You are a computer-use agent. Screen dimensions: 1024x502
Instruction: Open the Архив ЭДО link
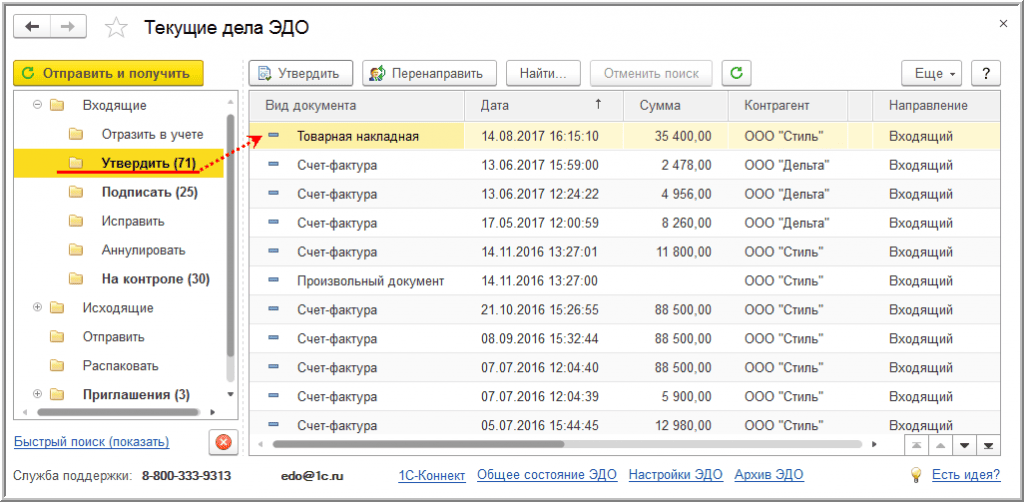click(x=768, y=475)
